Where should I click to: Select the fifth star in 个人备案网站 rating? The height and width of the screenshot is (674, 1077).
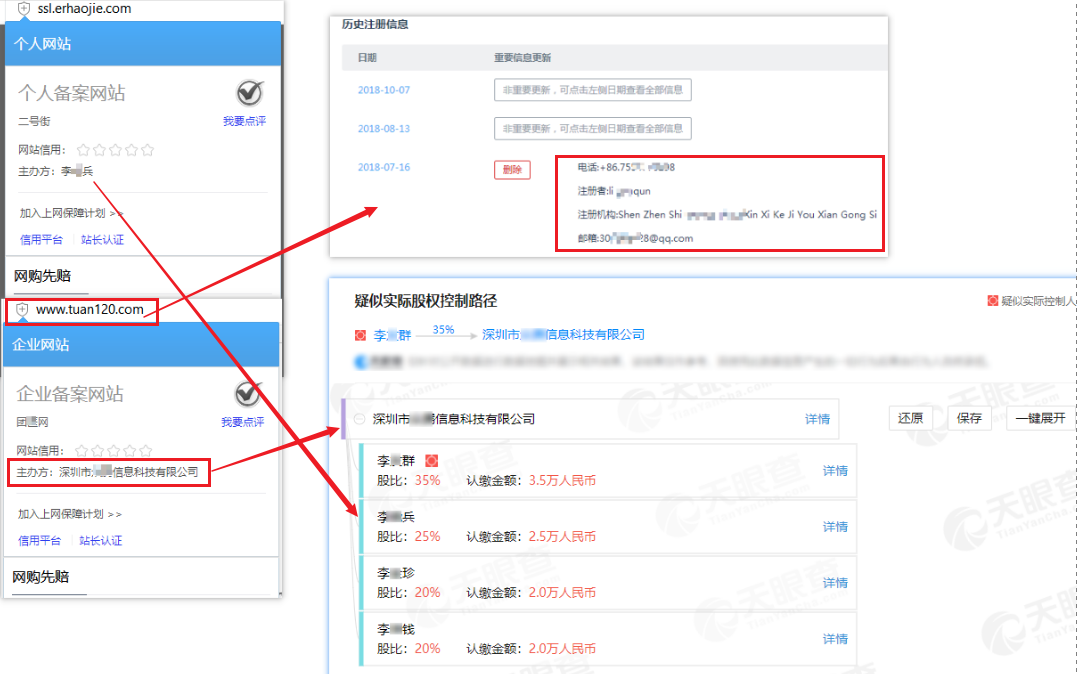[x=146, y=149]
